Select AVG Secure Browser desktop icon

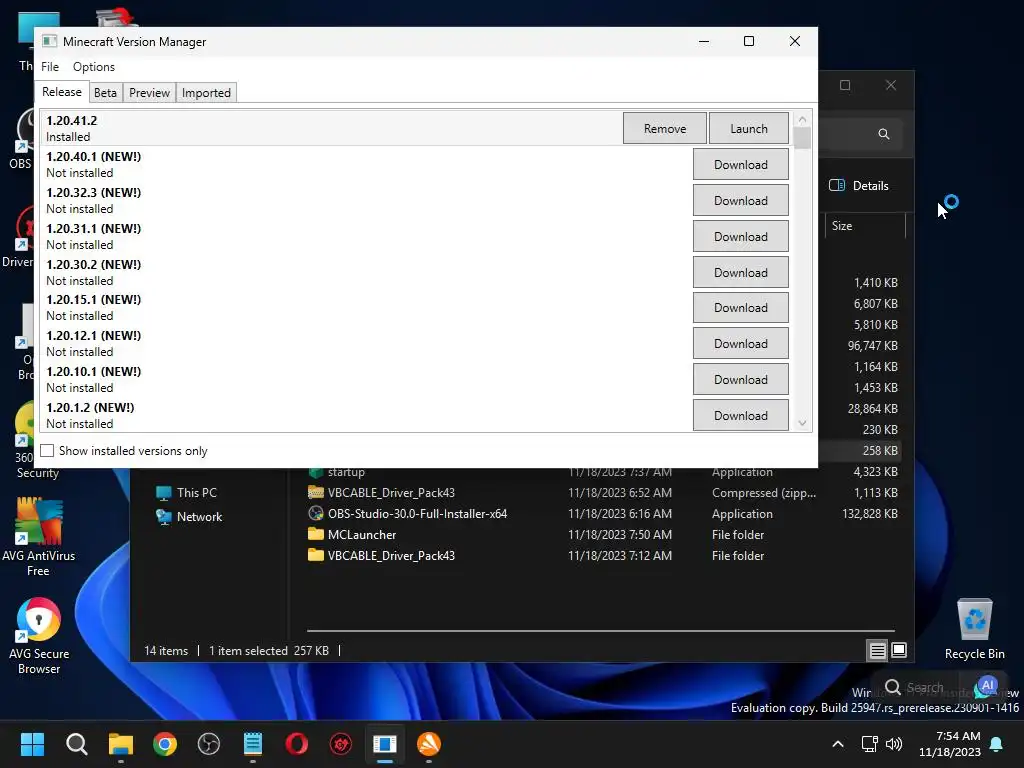[x=39, y=636]
